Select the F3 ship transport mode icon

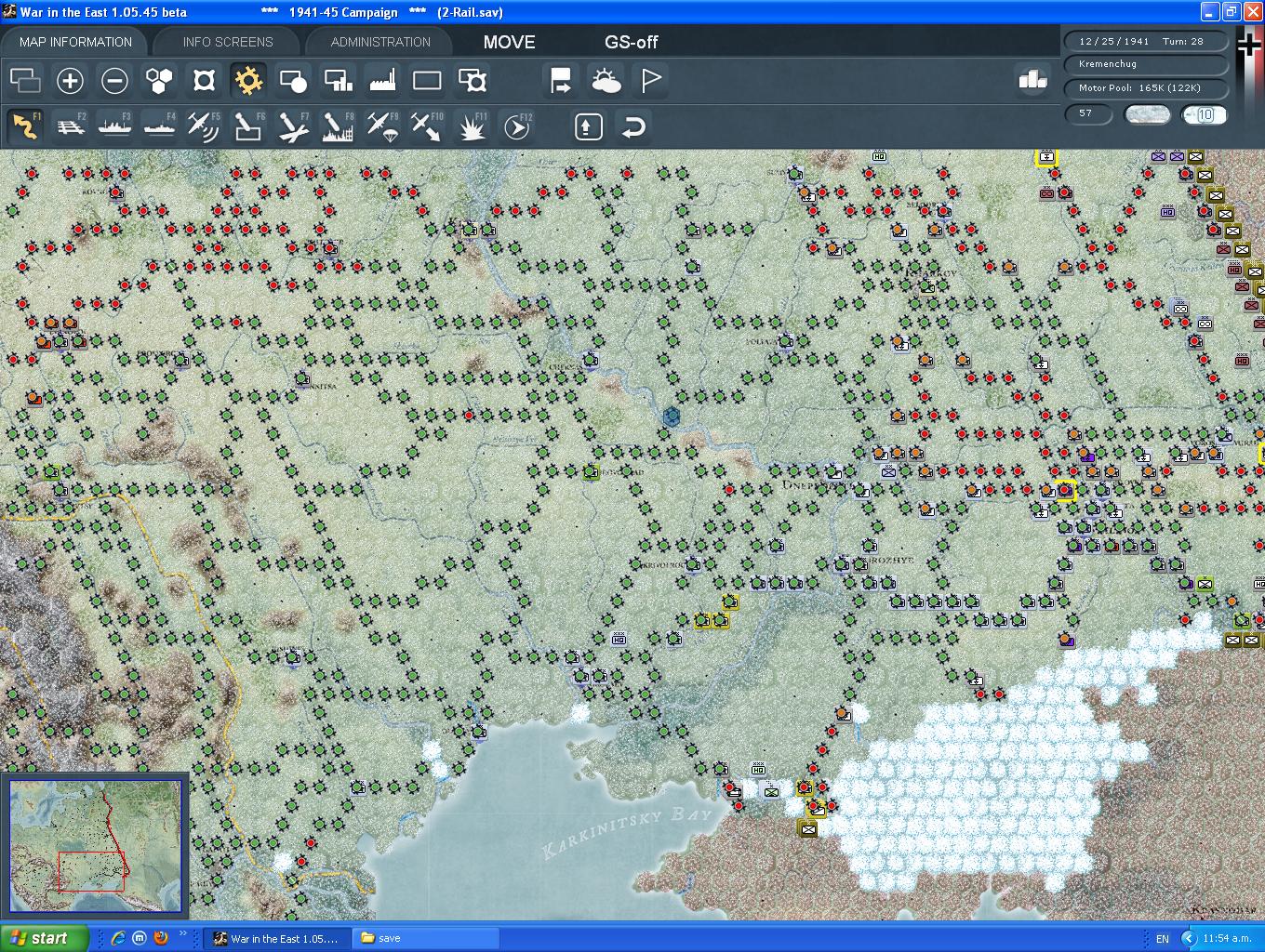114,126
